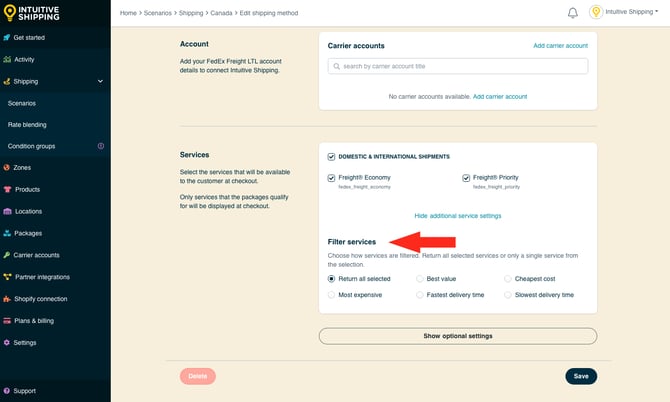Uncheck Domestic & International Shipments checkbox
The image size is (670, 402).
pos(332,157)
